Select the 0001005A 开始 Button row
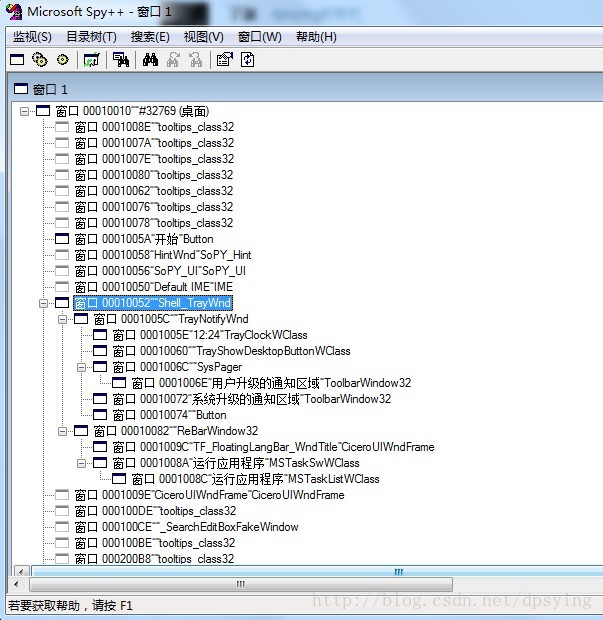Screen dimensions: 603x620 [144, 239]
